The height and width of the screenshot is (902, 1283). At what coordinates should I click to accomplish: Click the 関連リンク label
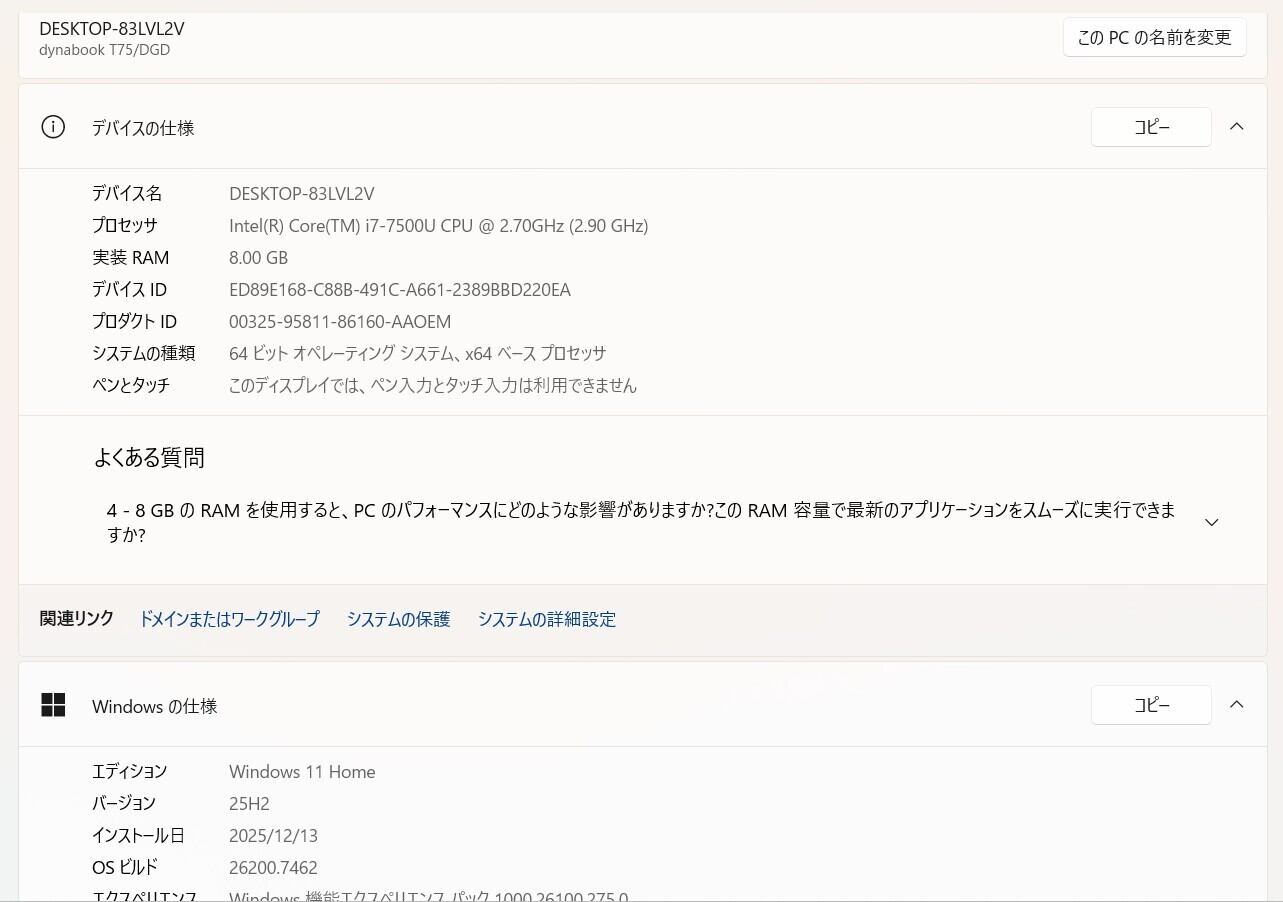77,619
